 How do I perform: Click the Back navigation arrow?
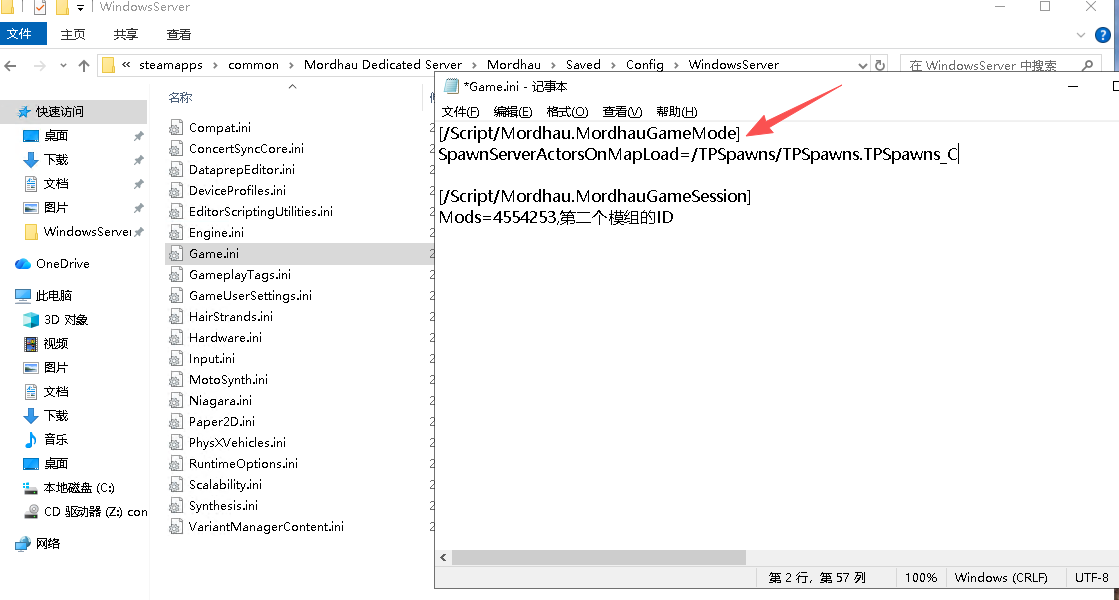[12, 65]
